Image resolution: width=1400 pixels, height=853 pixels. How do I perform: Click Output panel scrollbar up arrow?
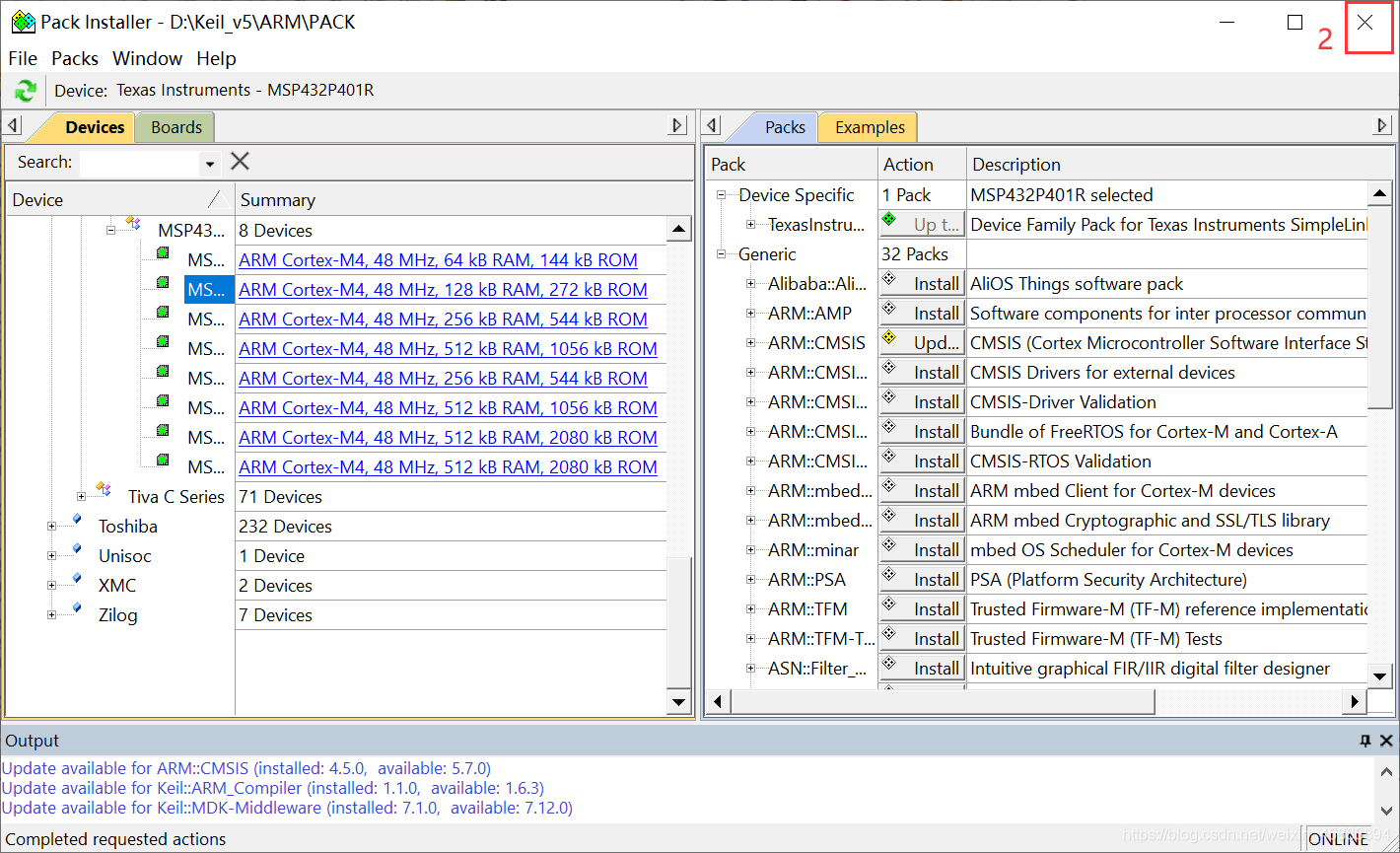pyautogui.click(x=1386, y=773)
